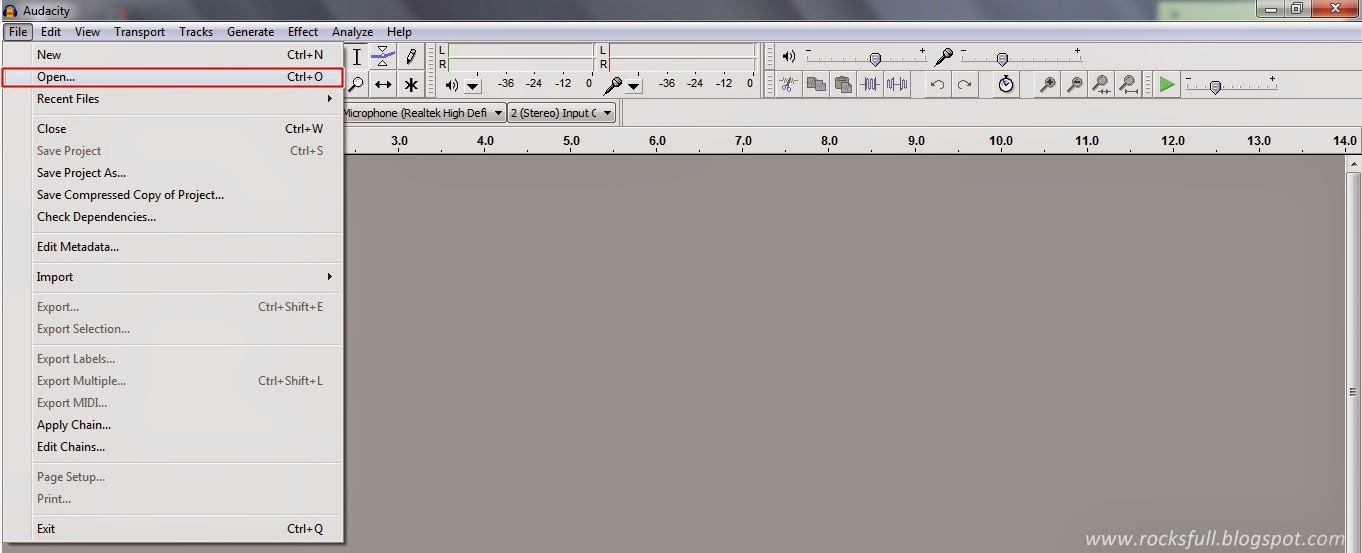Image resolution: width=1362 pixels, height=553 pixels.
Task: Click the input level L/R meter
Action: 677,57
